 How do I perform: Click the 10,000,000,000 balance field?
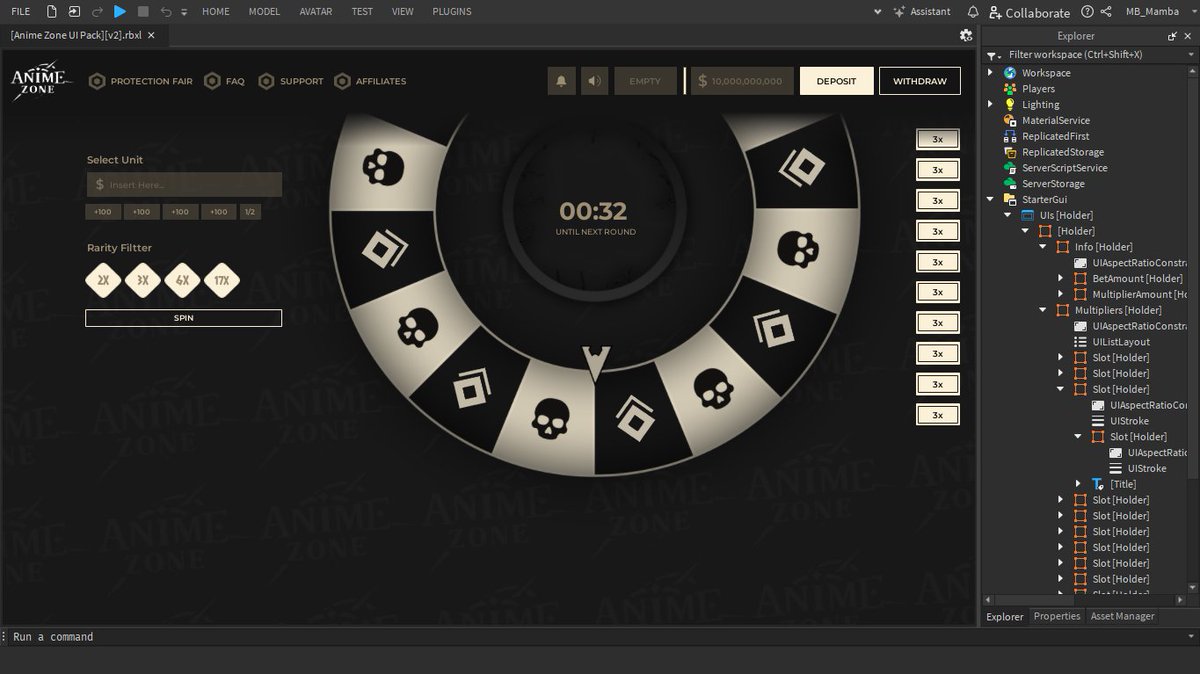point(742,81)
